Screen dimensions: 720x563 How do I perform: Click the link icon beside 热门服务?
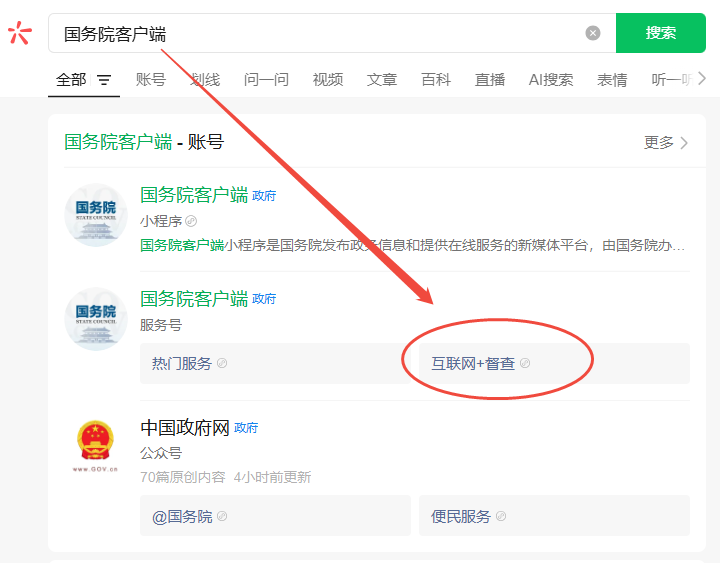(x=222, y=363)
